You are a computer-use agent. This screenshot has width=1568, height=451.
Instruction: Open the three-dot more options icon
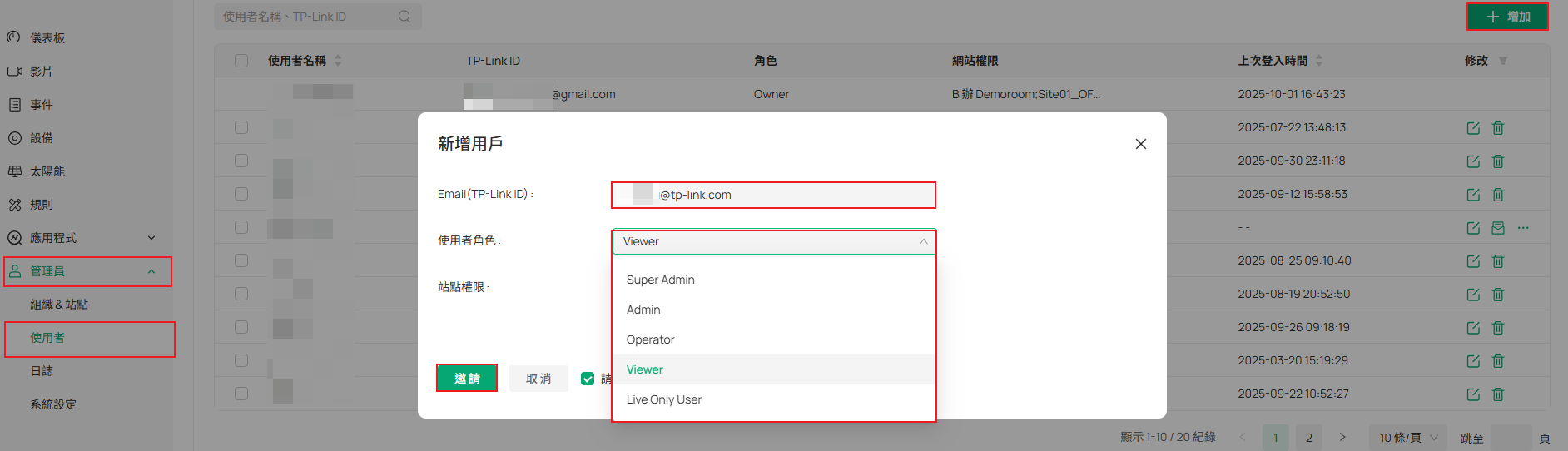click(x=1523, y=228)
